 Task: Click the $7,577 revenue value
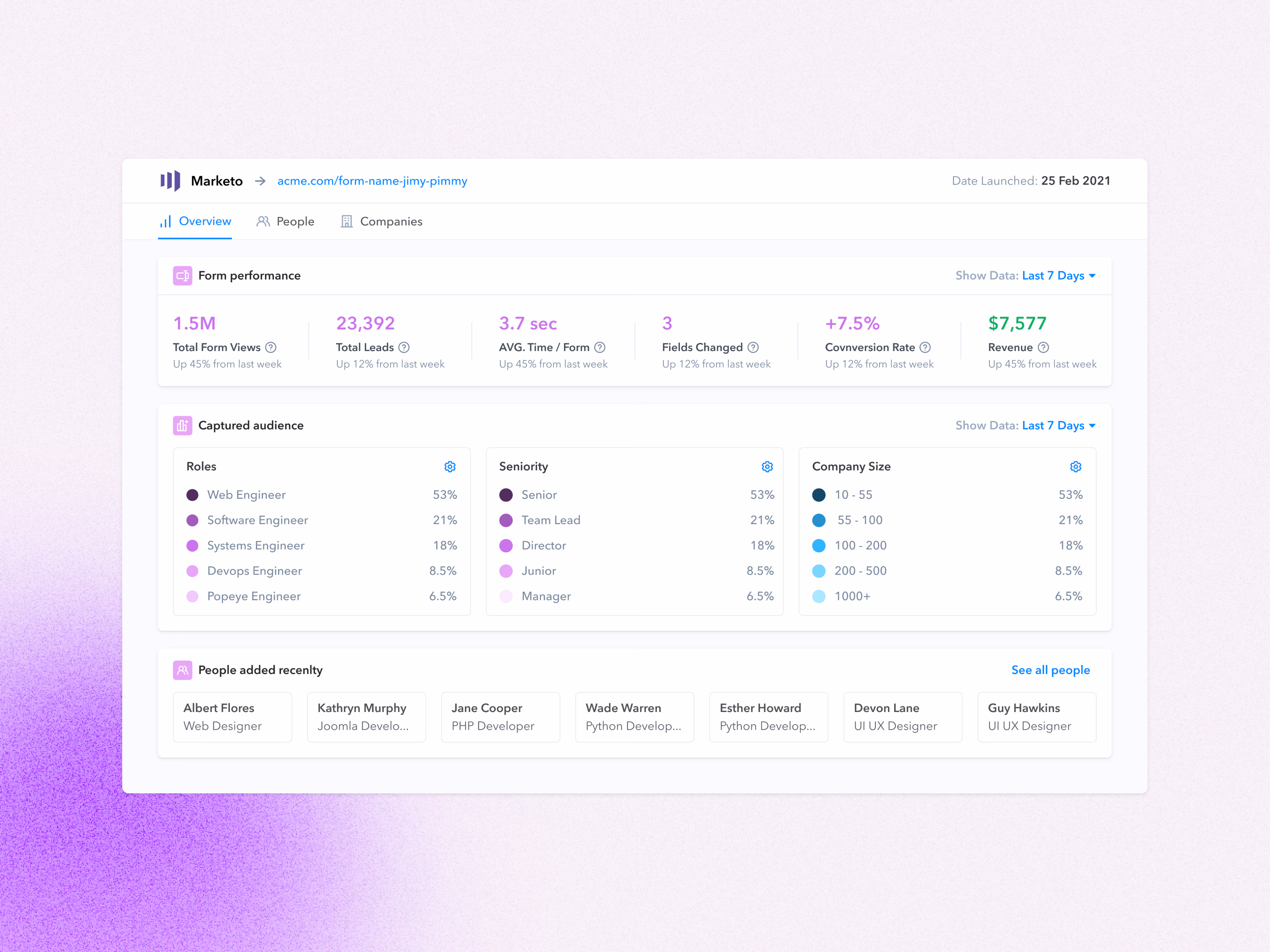[x=1017, y=323]
